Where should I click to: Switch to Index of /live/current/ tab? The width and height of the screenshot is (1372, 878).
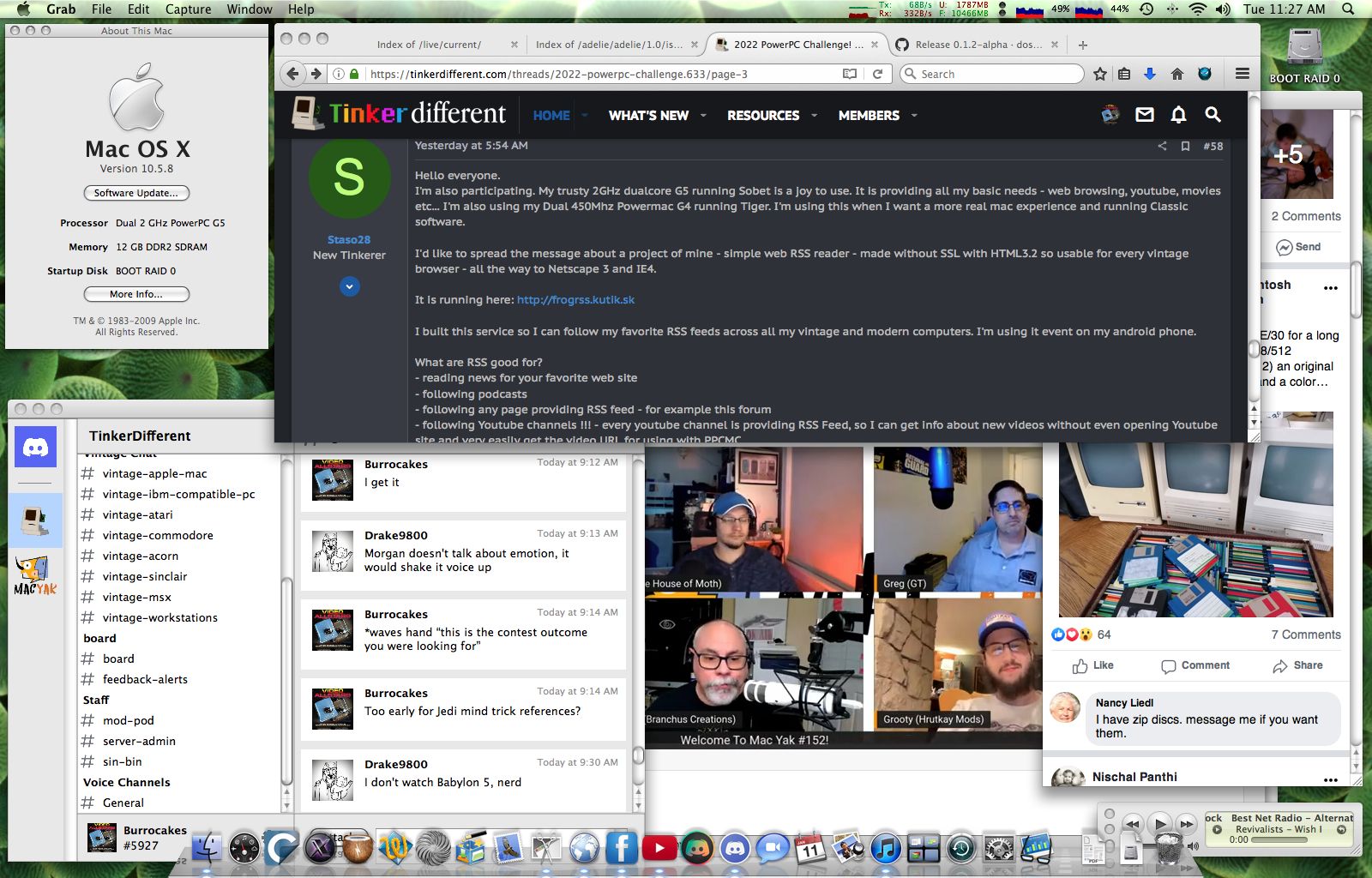429,45
